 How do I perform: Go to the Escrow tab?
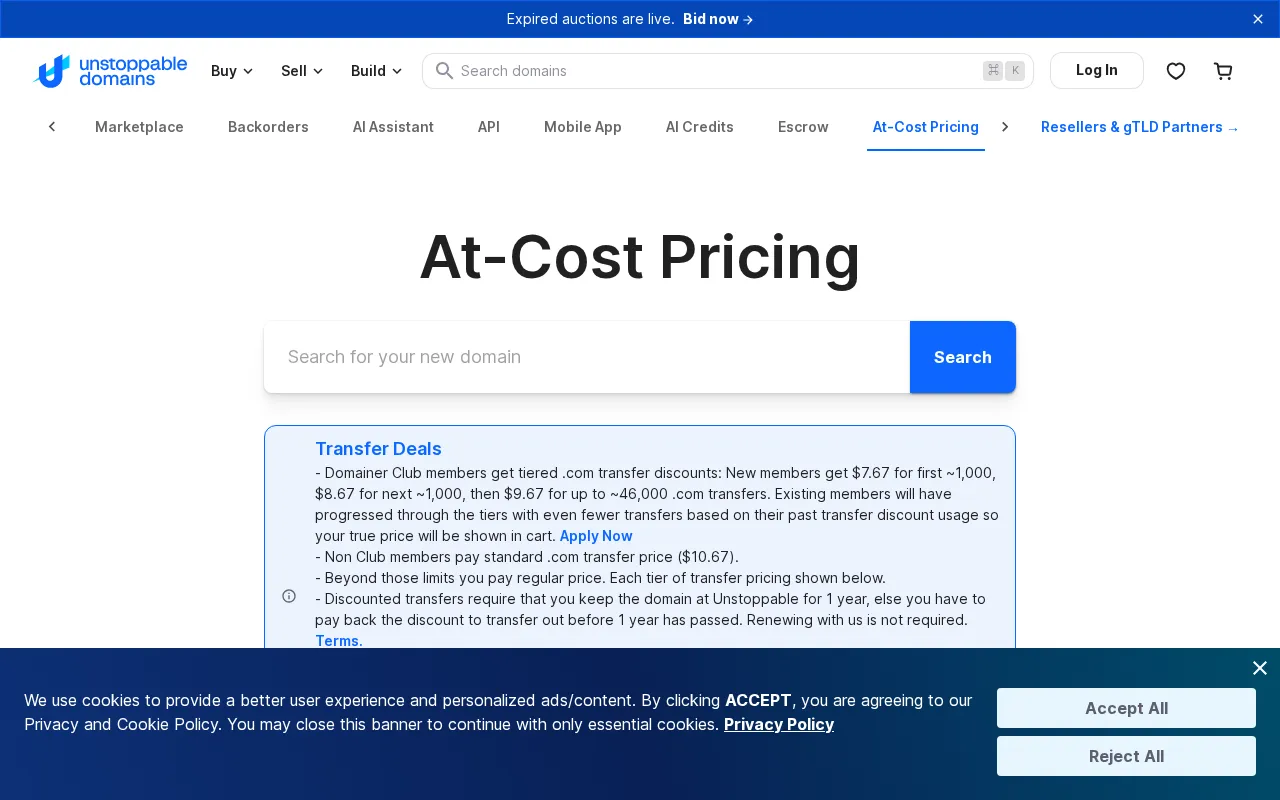[803, 127]
